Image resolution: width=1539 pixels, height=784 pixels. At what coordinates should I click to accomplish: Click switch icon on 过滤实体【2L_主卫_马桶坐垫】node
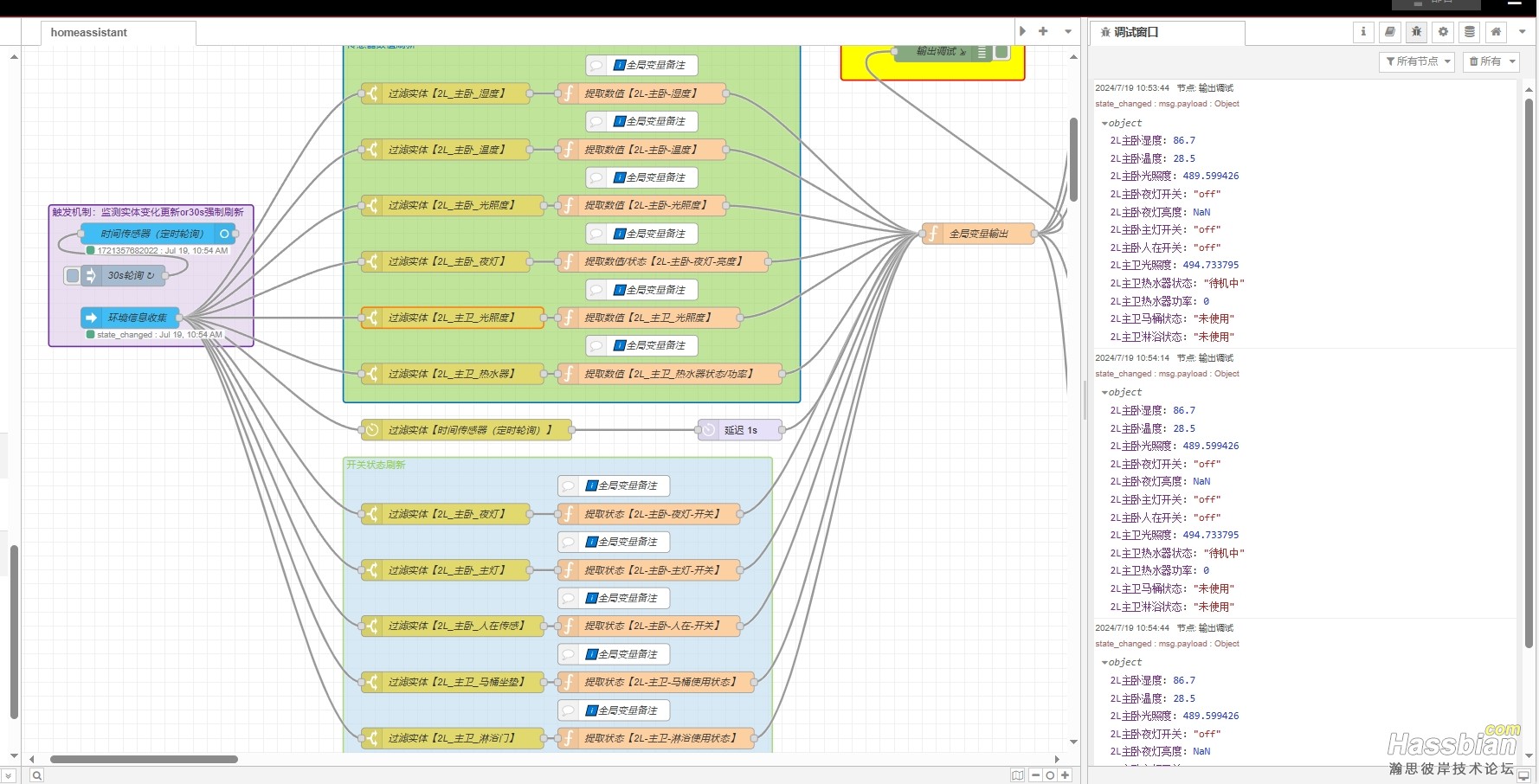pyautogui.click(x=372, y=682)
